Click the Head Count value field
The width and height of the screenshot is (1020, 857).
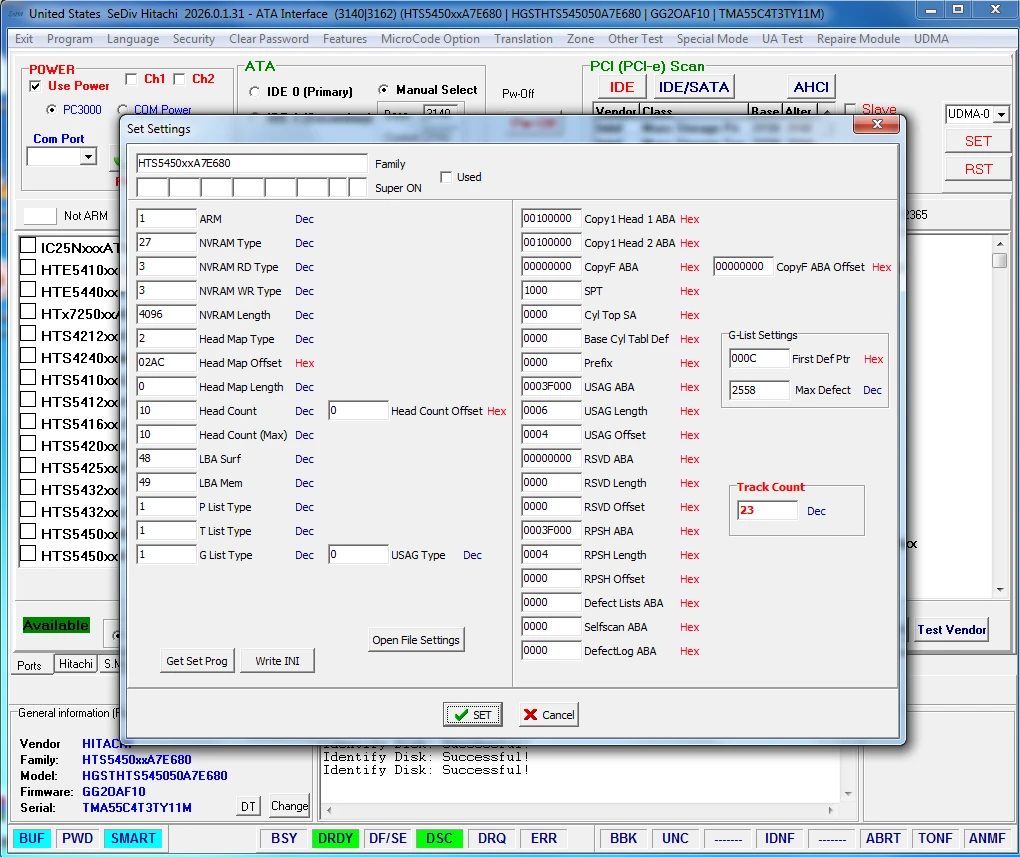(166, 411)
